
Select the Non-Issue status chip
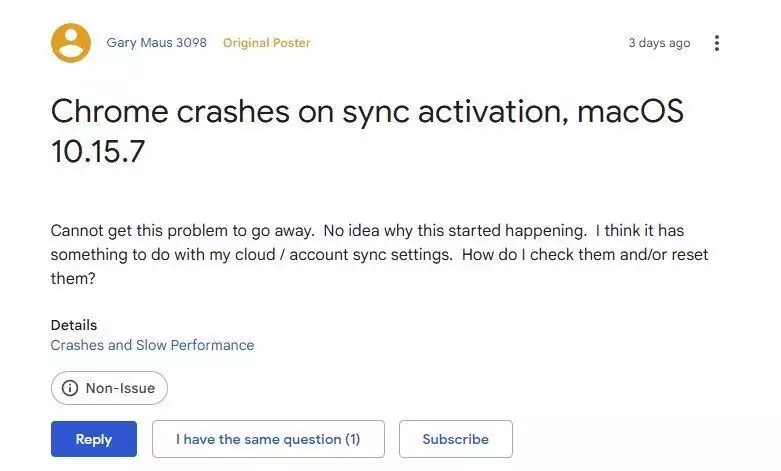(x=109, y=388)
